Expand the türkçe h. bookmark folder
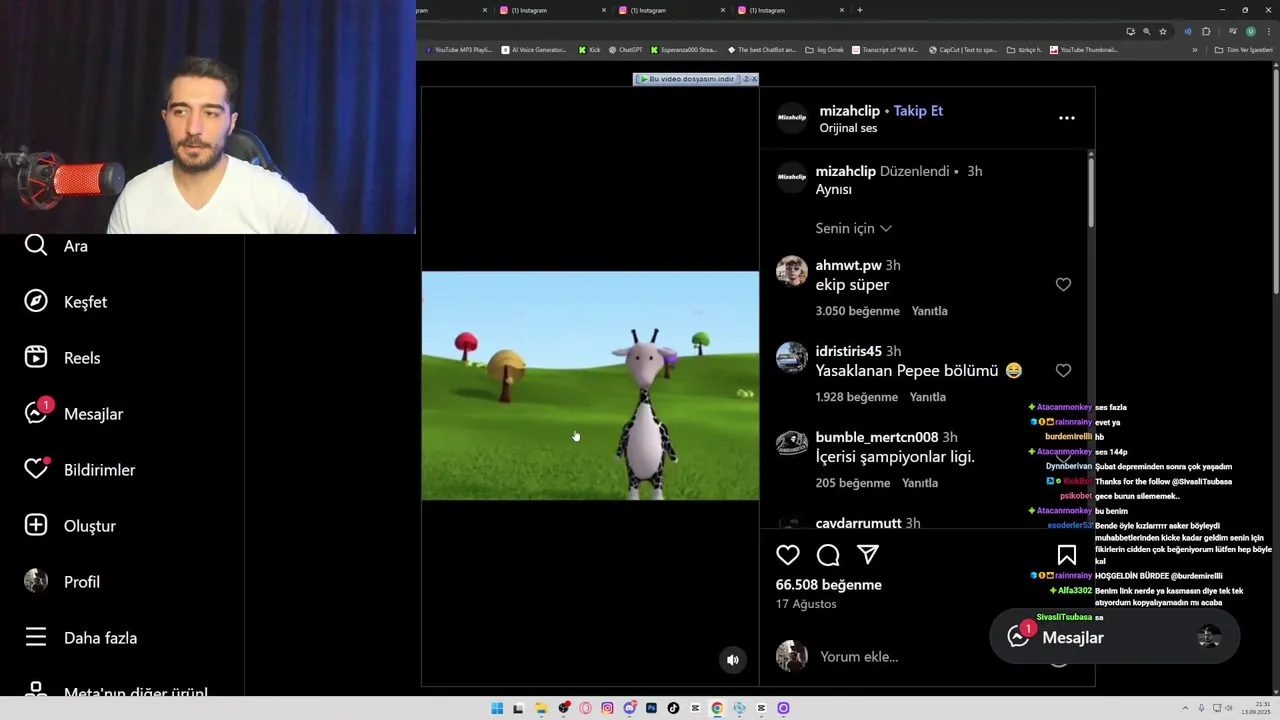 pyautogui.click(x=1024, y=49)
